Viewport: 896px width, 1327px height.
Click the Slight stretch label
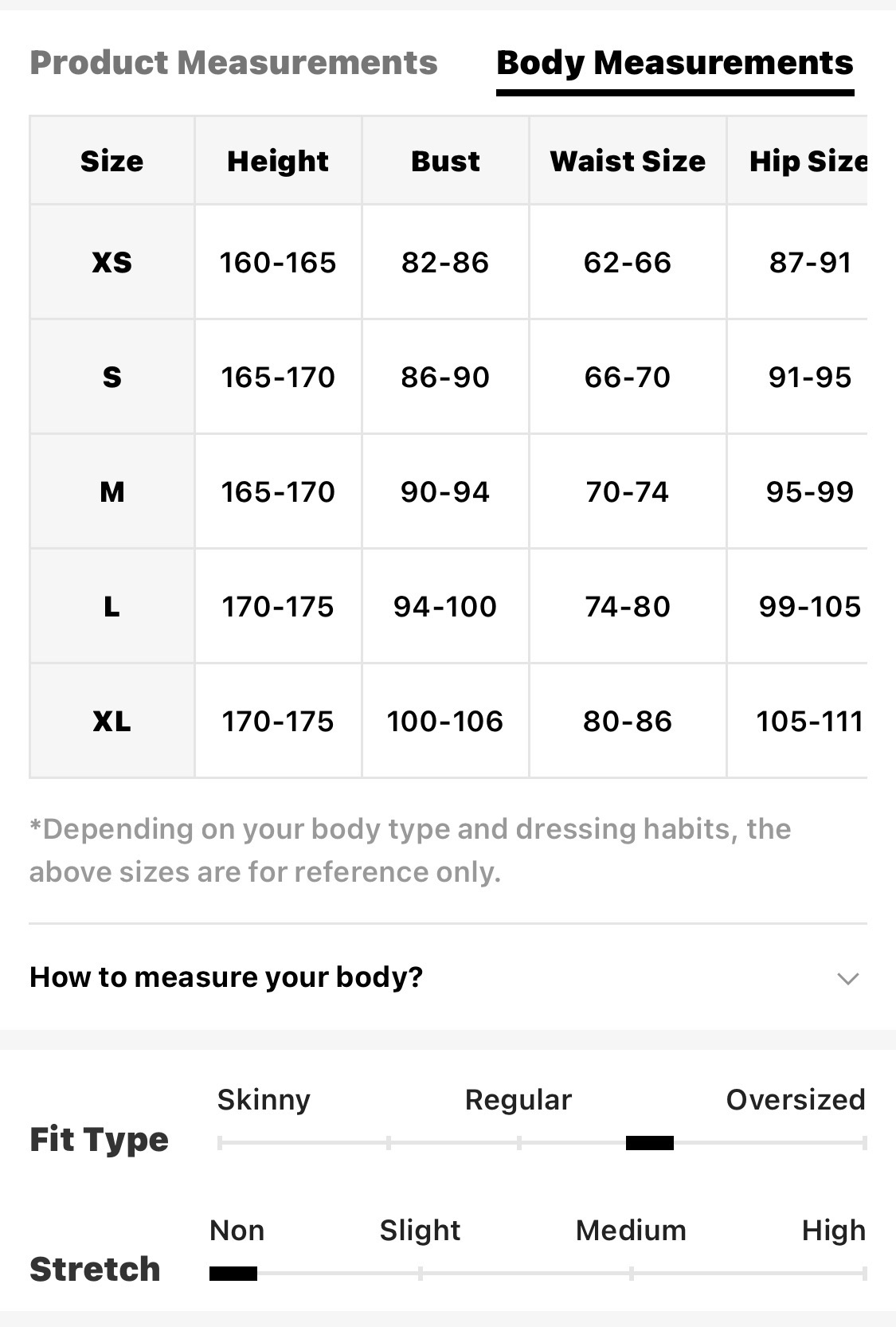(420, 1230)
